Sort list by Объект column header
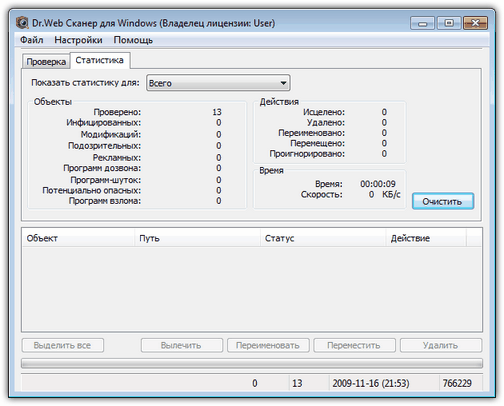 tap(78, 238)
